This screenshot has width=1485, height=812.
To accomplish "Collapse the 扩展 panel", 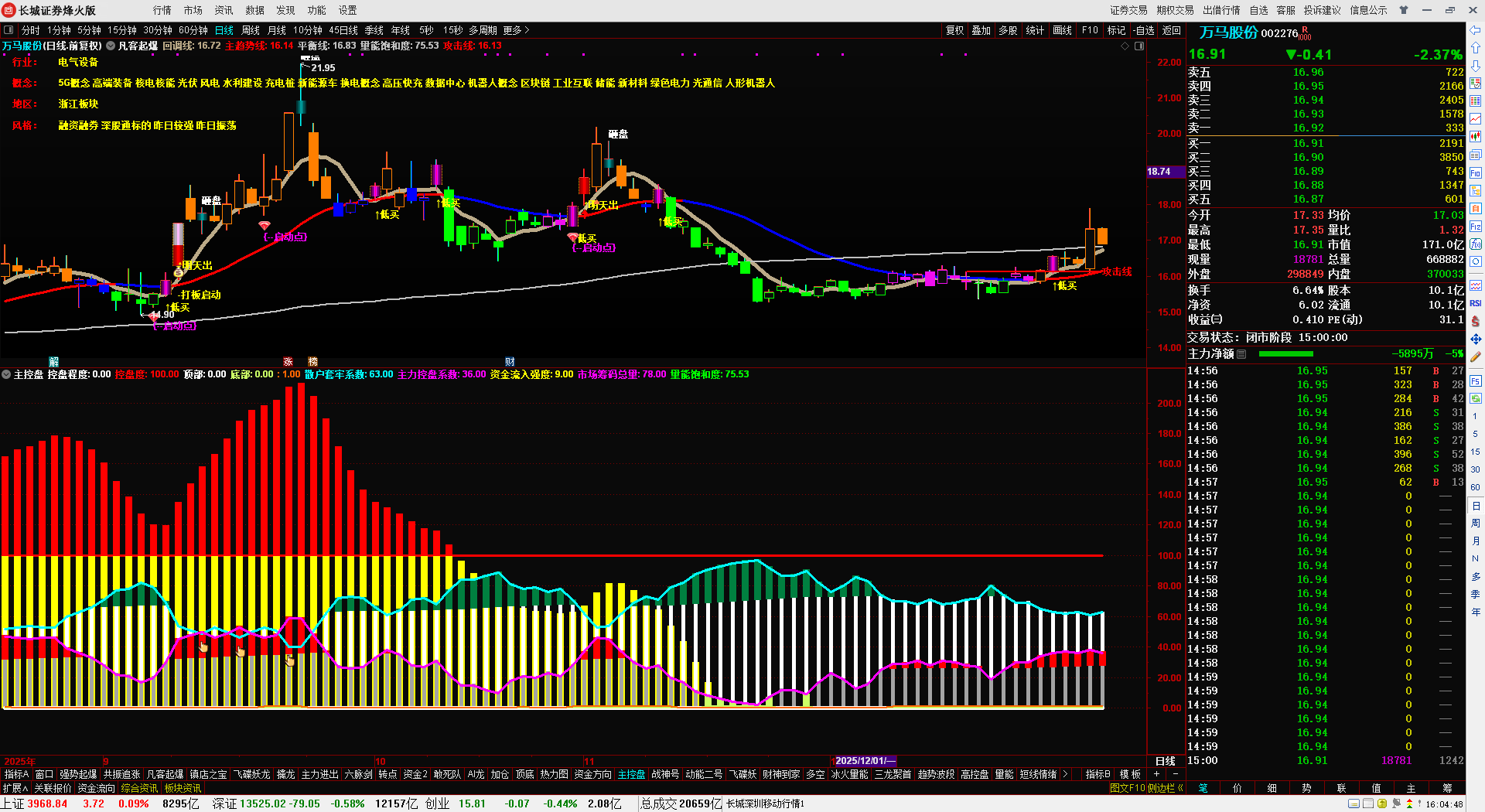I will click(15, 788).
